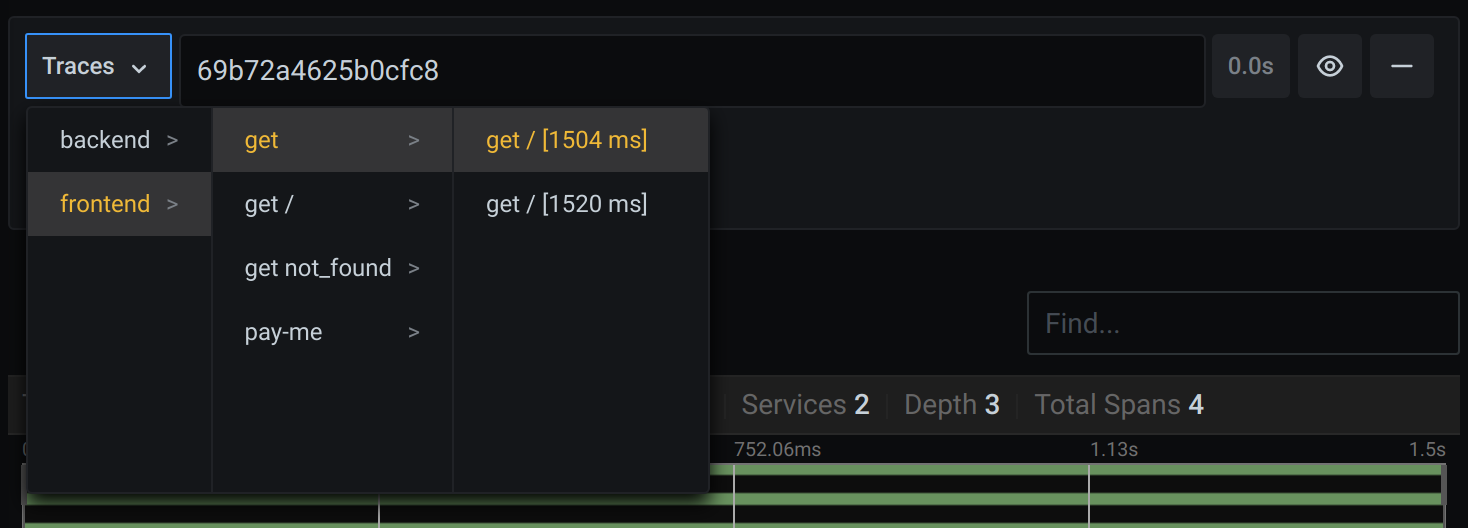Expand the get operation arrow
The height and width of the screenshot is (528, 1468).
point(413,140)
